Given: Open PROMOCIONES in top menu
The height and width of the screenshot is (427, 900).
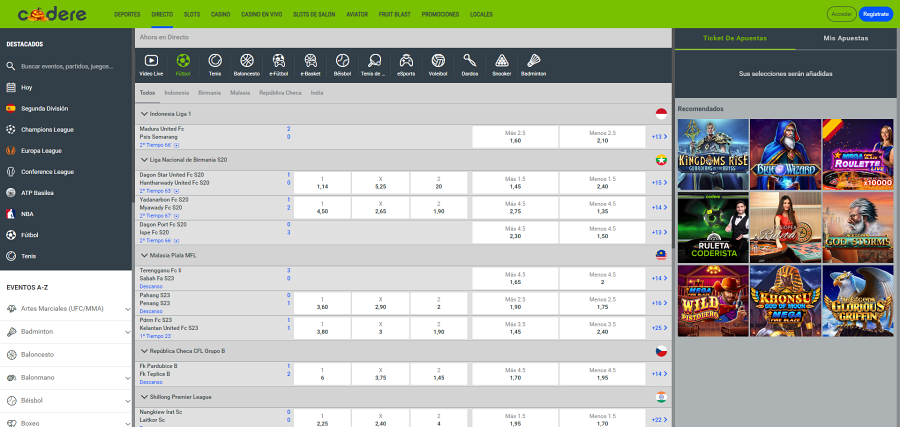Looking at the screenshot, I should (x=440, y=14).
